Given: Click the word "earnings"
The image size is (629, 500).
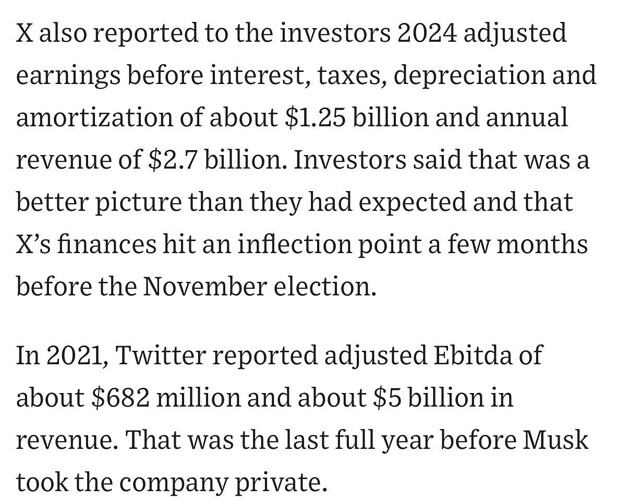Looking at the screenshot, I should pos(68,77).
